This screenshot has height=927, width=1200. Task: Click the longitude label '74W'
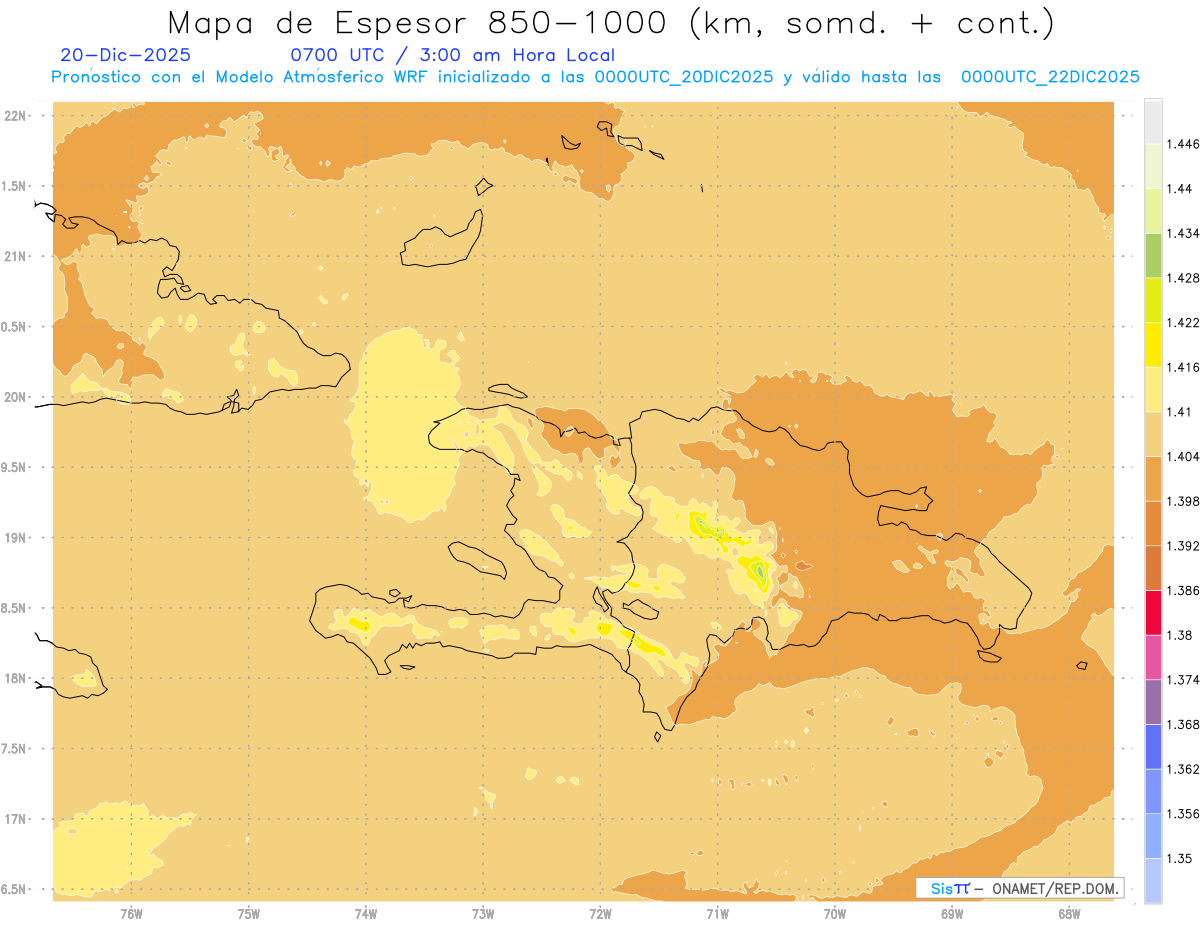(x=366, y=914)
